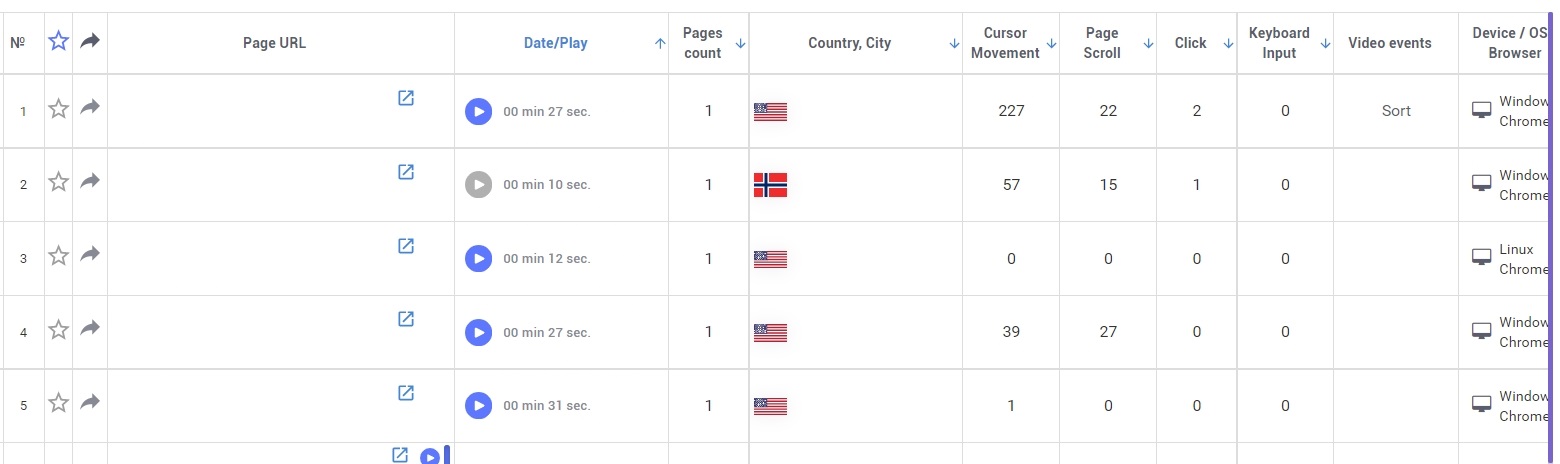1560x464 pixels.
Task: Click the Sort link under Video events
Action: [x=1396, y=111]
